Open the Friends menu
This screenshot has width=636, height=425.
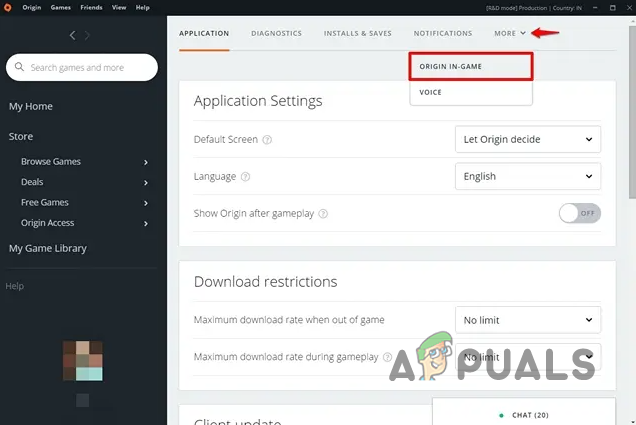click(x=91, y=7)
